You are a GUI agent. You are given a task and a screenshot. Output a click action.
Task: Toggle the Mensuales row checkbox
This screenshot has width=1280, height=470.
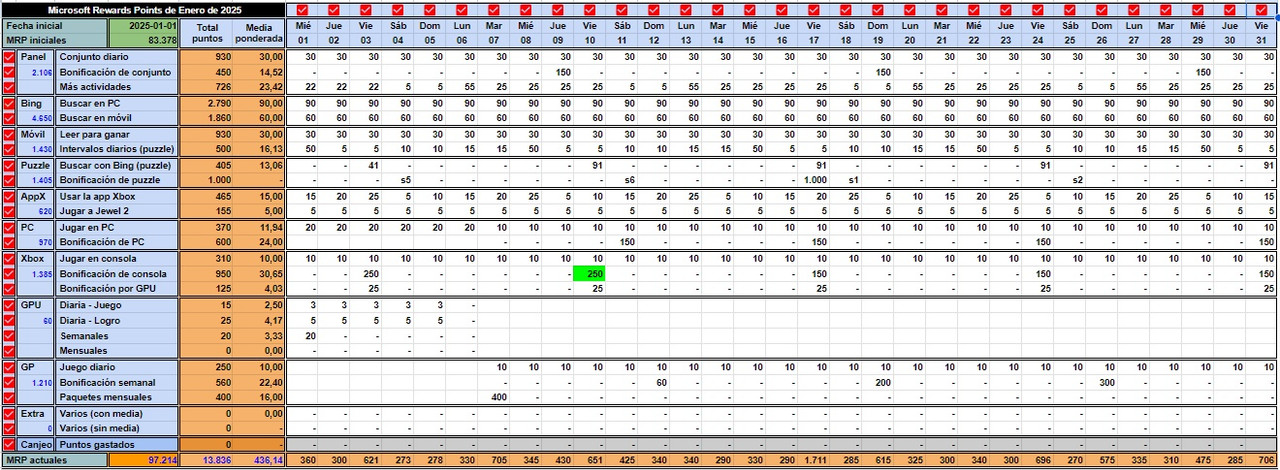(9, 351)
